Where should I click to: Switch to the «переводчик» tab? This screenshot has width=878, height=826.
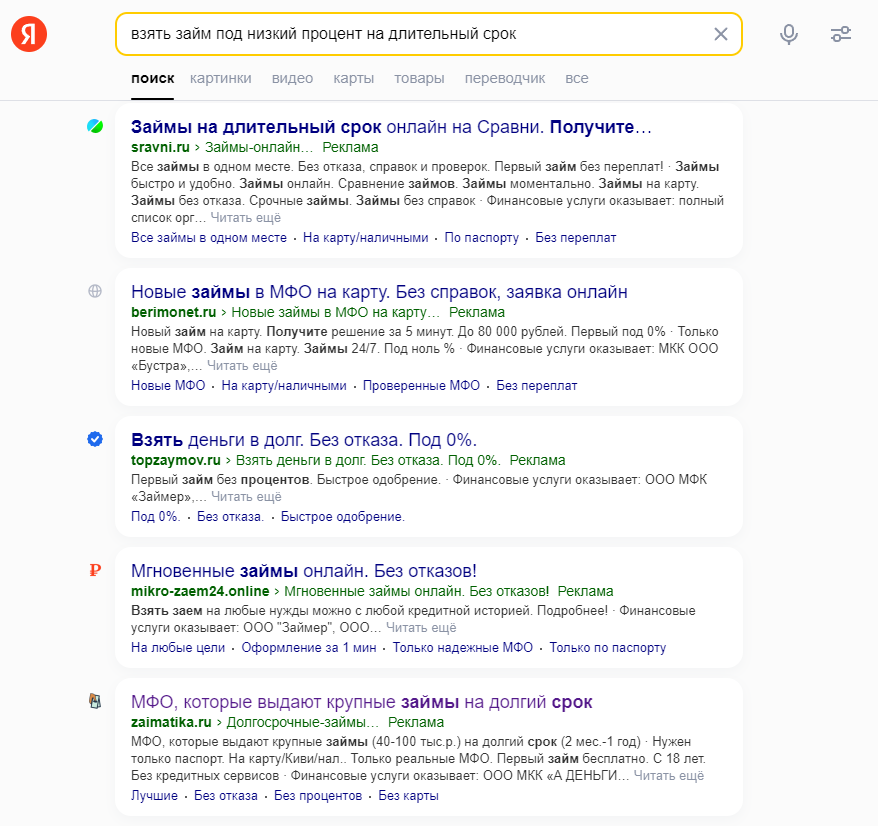point(505,78)
